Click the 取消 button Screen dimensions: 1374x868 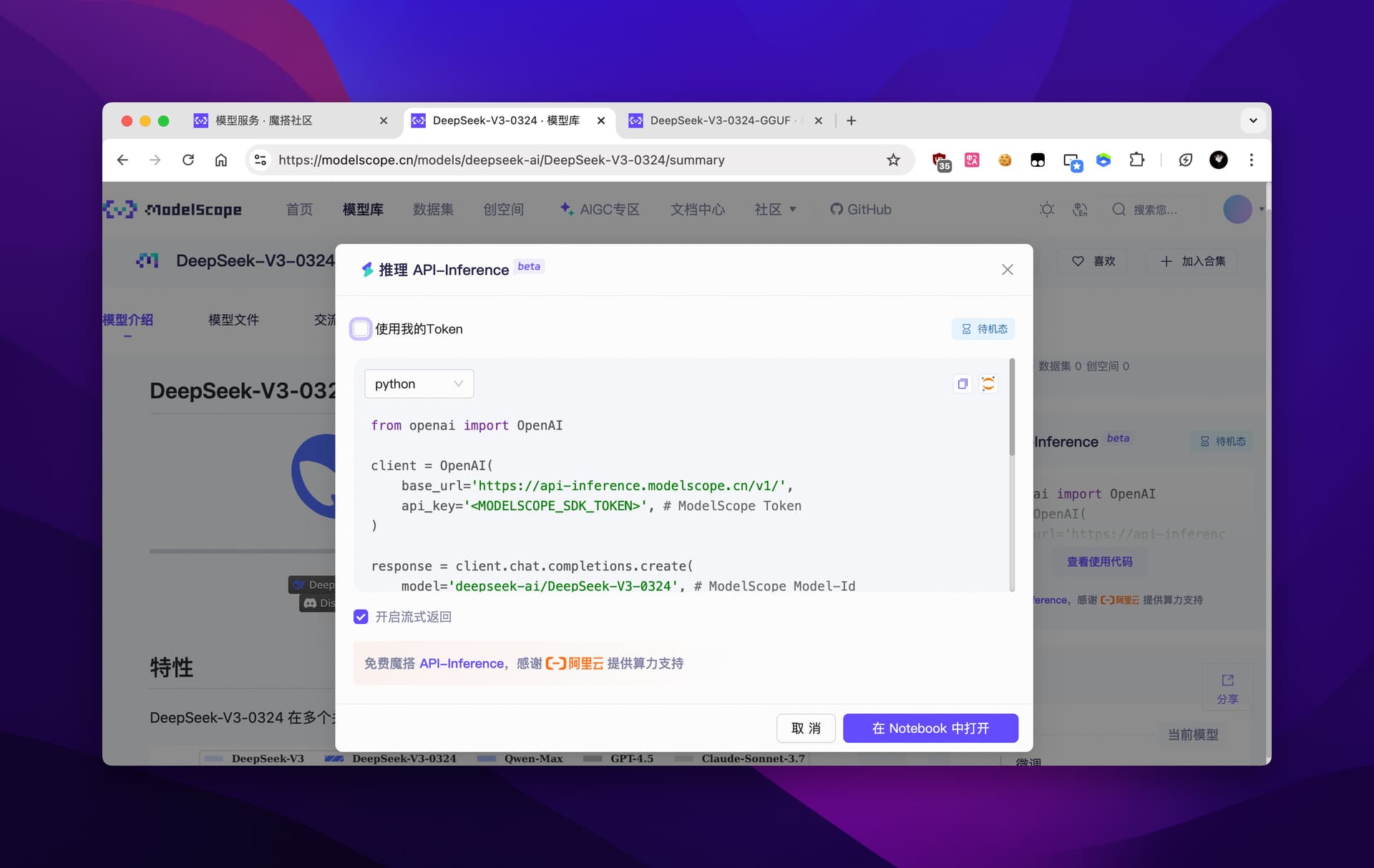click(806, 728)
